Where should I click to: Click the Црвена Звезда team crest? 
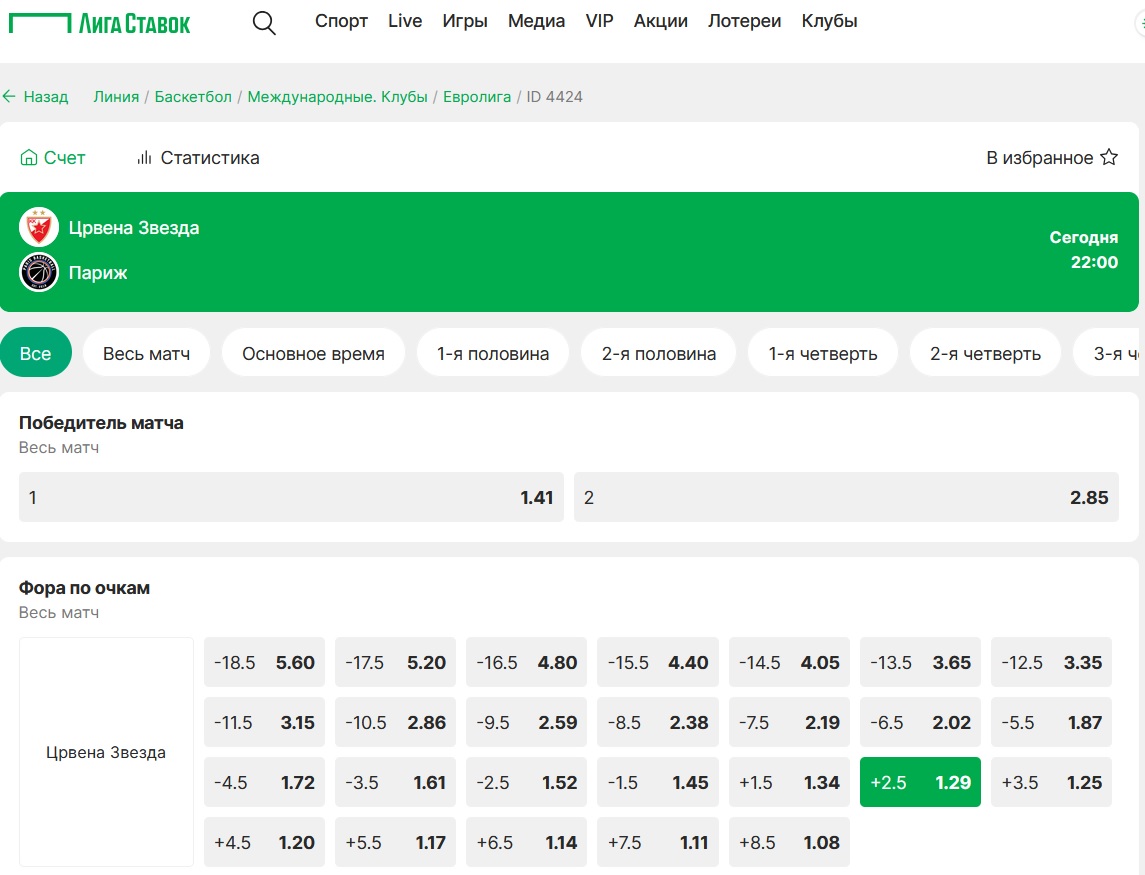coord(39,228)
